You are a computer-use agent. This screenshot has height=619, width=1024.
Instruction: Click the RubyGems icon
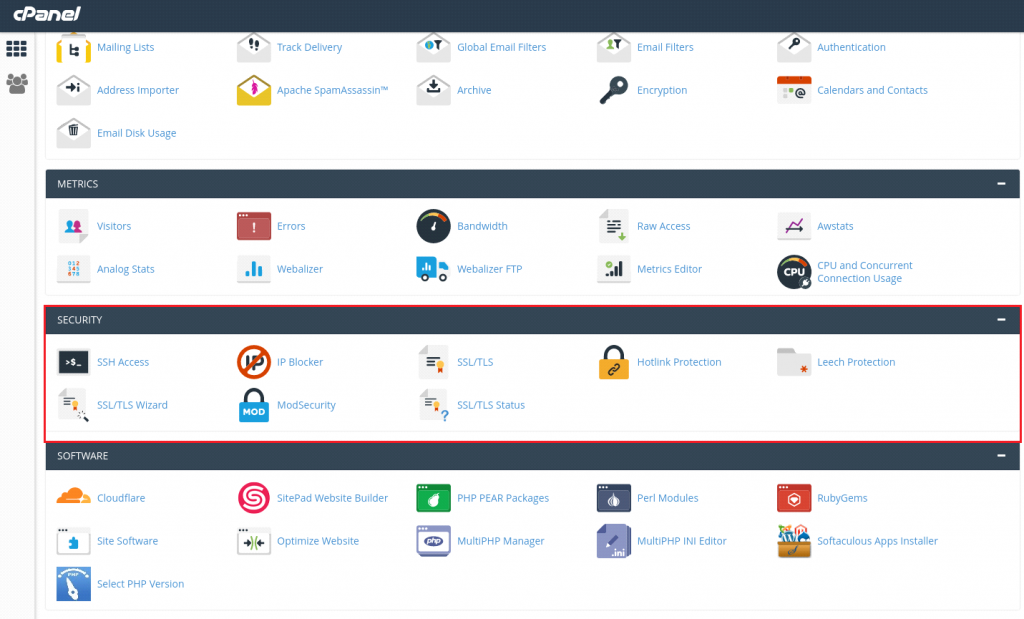click(794, 498)
